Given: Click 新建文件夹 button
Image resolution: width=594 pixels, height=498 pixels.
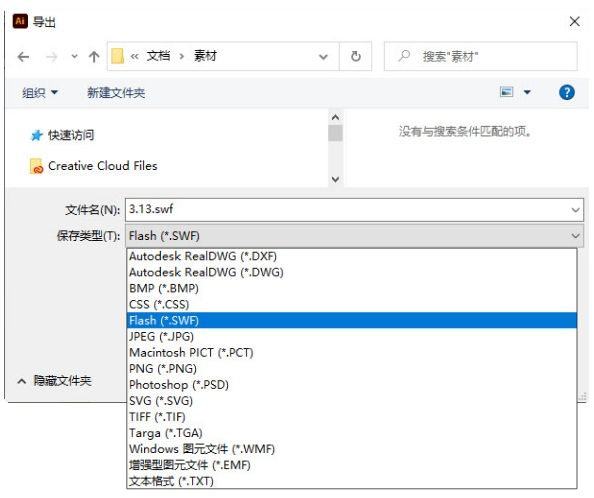Looking at the screenshot, I should pyautogui.click(x=116, y=93).
